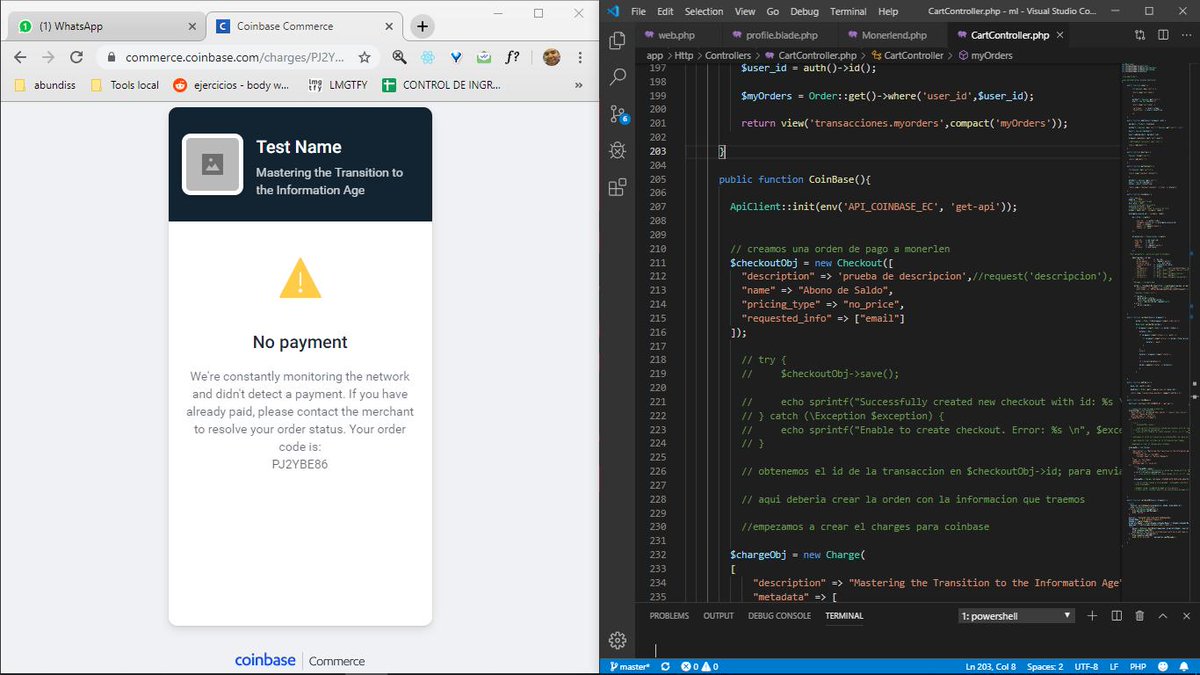
Task: Split the editor to the right
Action: coord(1163,35)
